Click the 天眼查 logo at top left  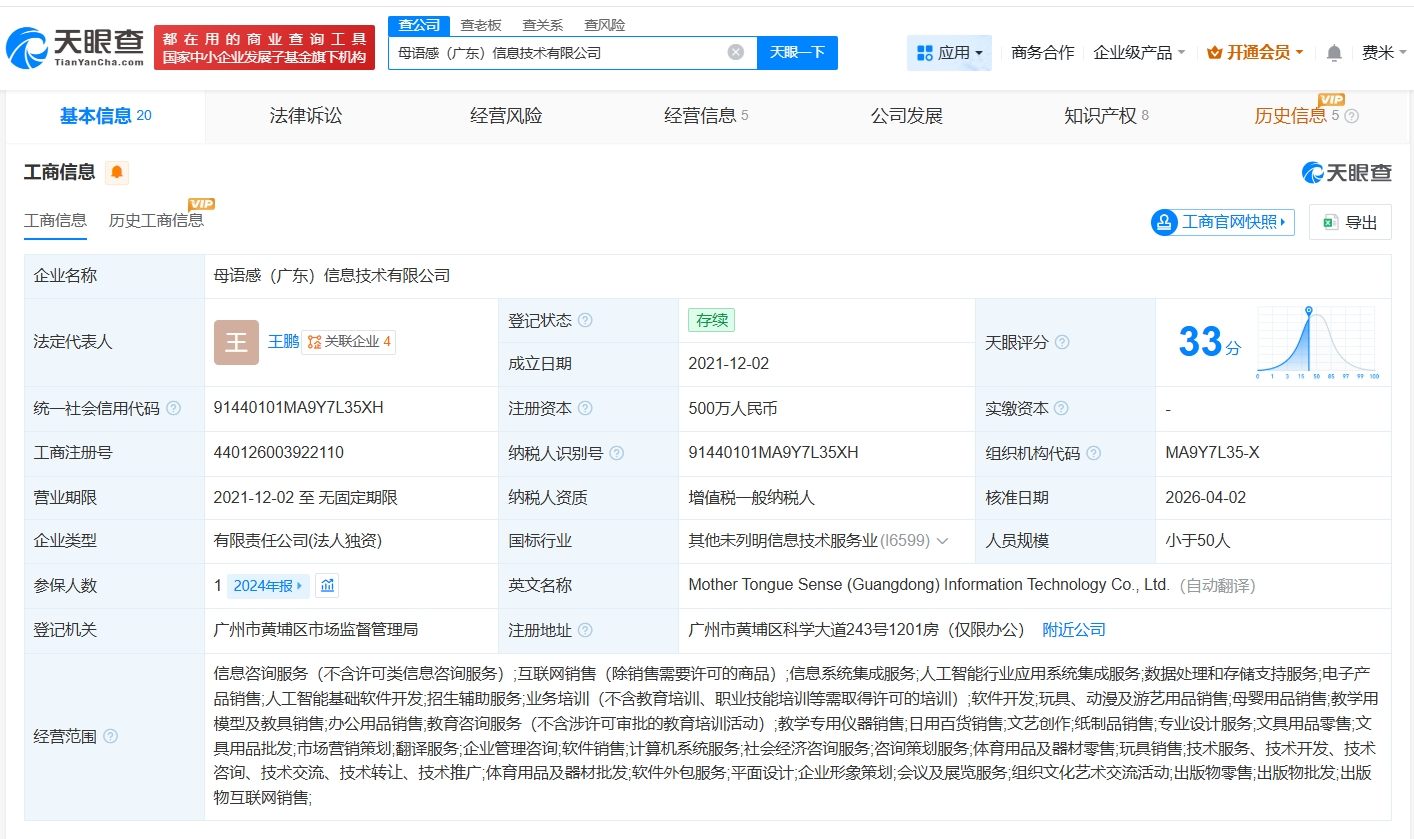[75, 47]
